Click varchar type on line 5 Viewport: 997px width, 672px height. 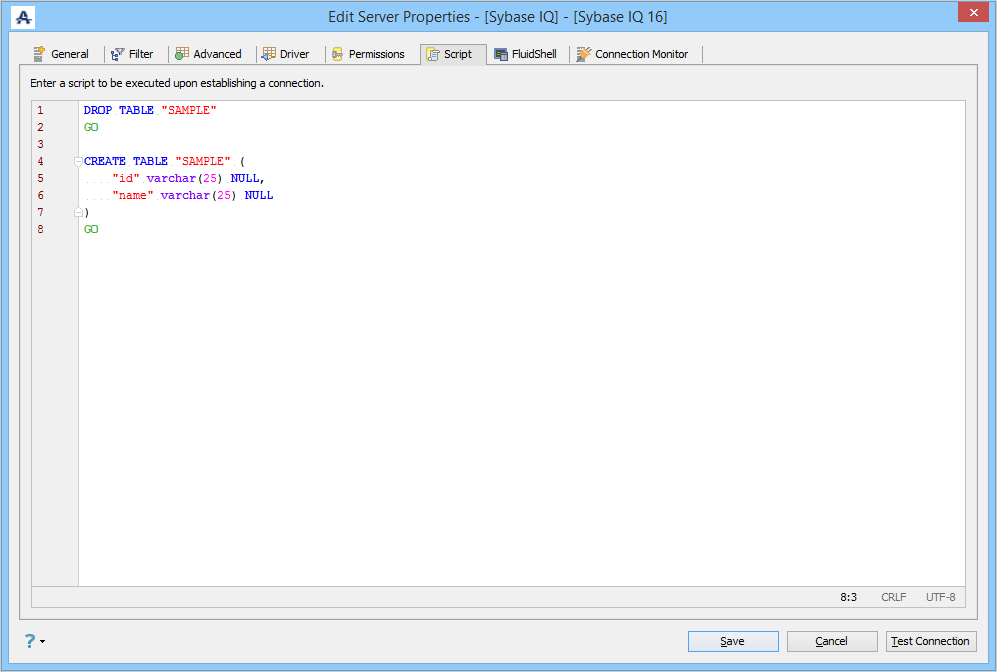click(171, 179)
